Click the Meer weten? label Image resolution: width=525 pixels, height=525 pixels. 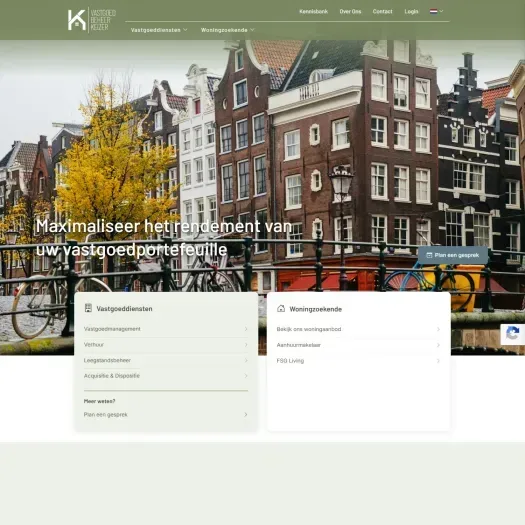pos(99,401)
